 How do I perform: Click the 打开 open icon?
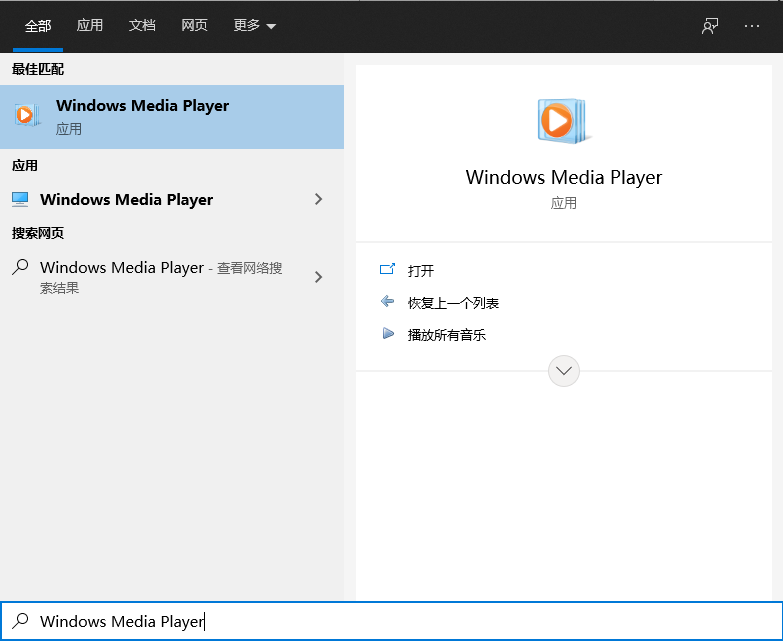[x=387, y=270]
